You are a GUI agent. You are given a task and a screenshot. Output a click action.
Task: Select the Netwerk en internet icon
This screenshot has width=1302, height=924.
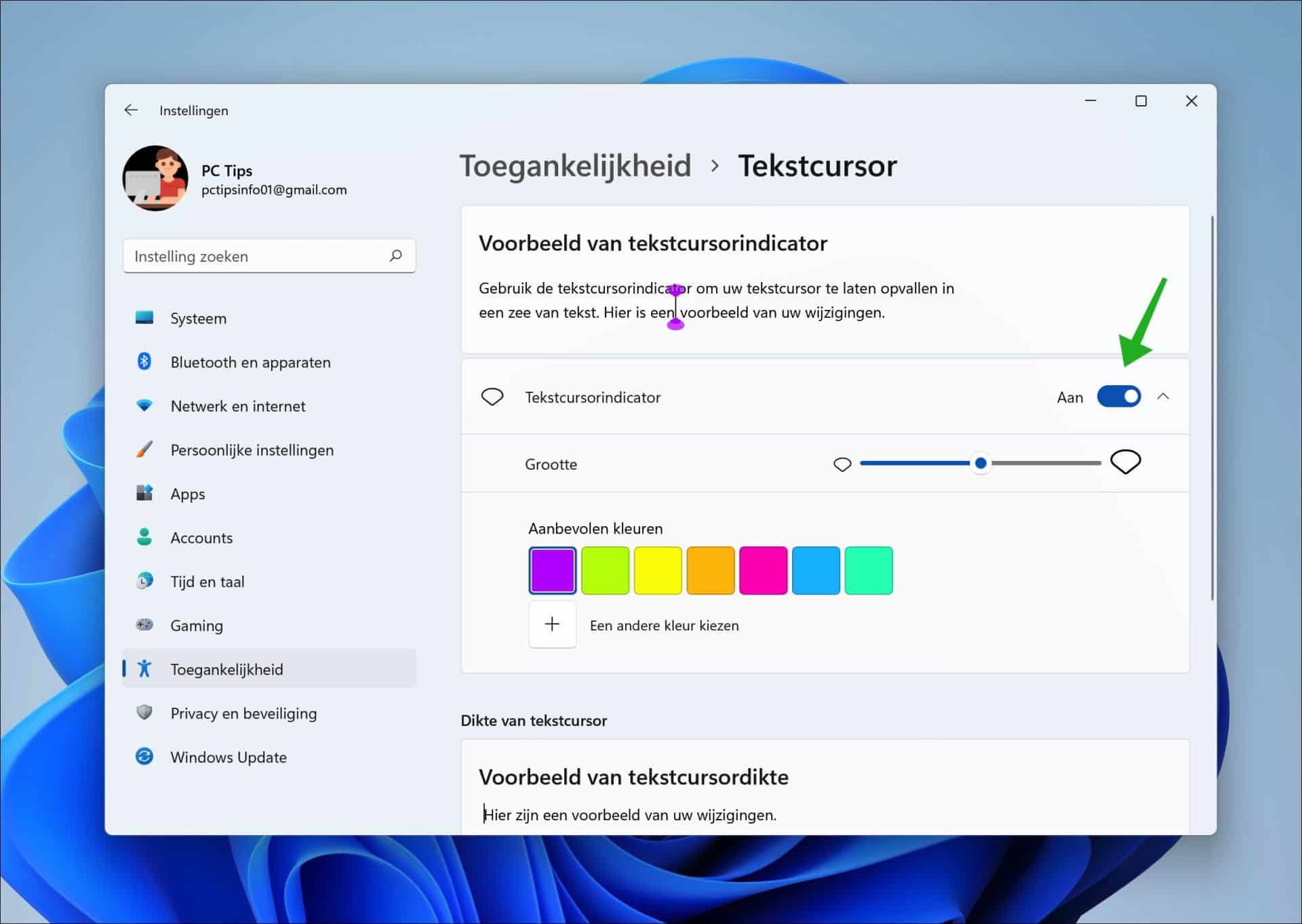144,405
